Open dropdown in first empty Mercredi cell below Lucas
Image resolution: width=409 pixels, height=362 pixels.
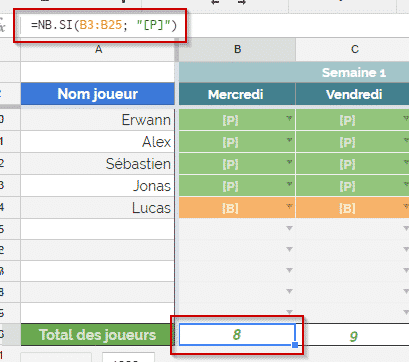coord(289,228)
